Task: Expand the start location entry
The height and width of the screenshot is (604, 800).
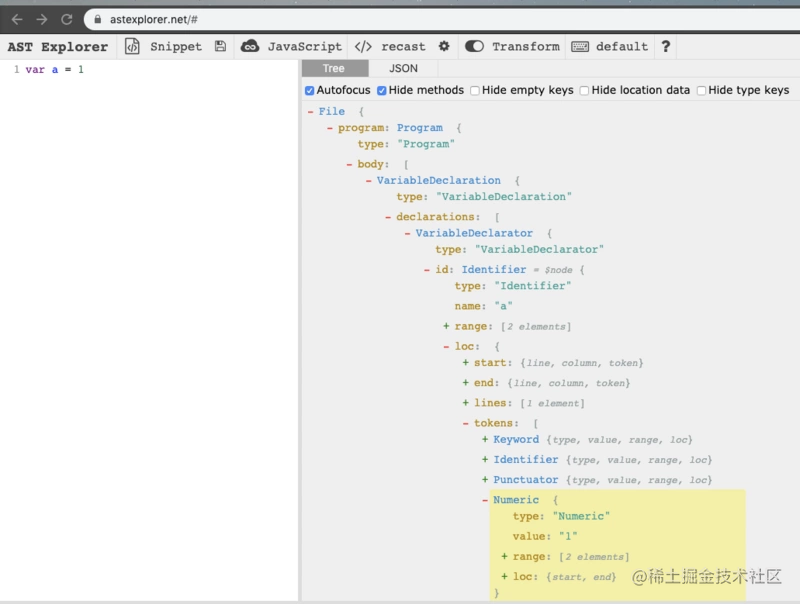Action: click(465, 363)
